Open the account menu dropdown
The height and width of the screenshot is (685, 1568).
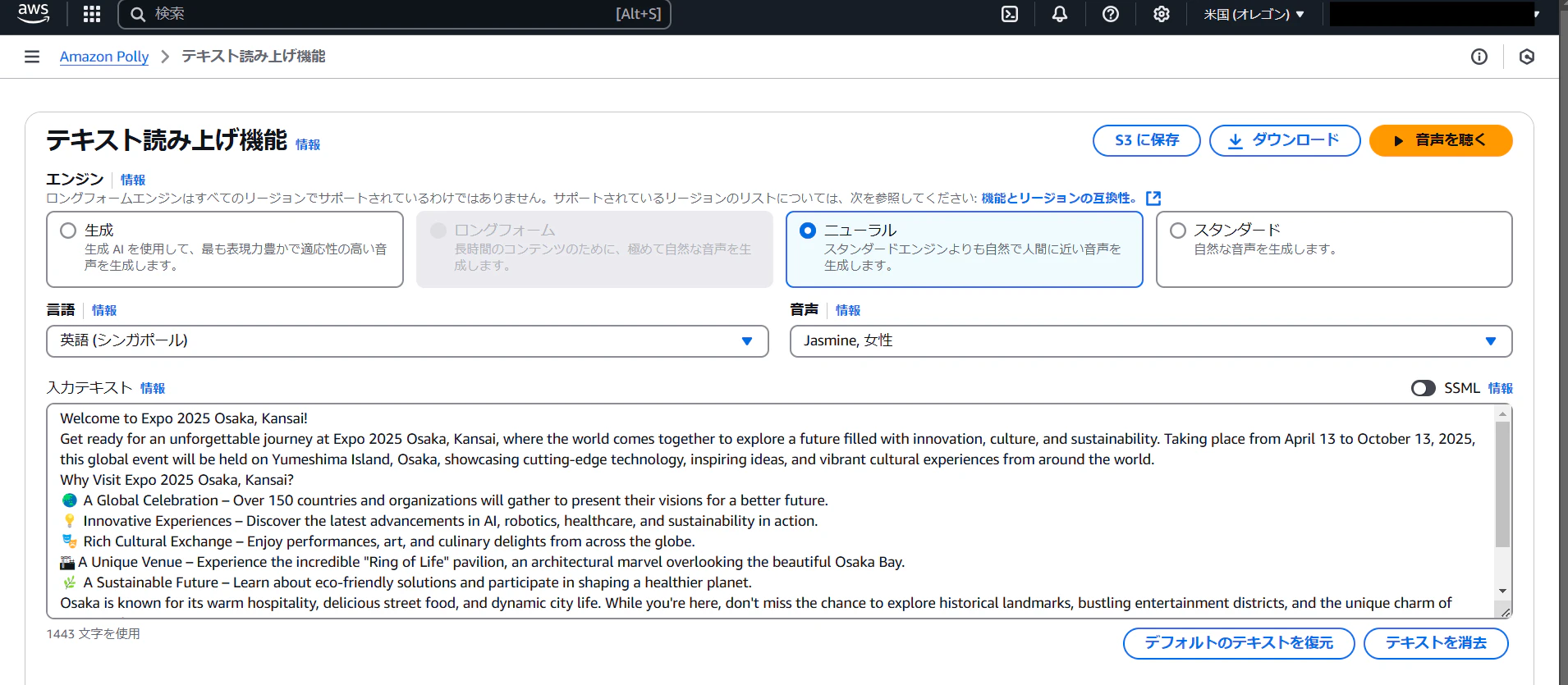(x=1435, y=14)
